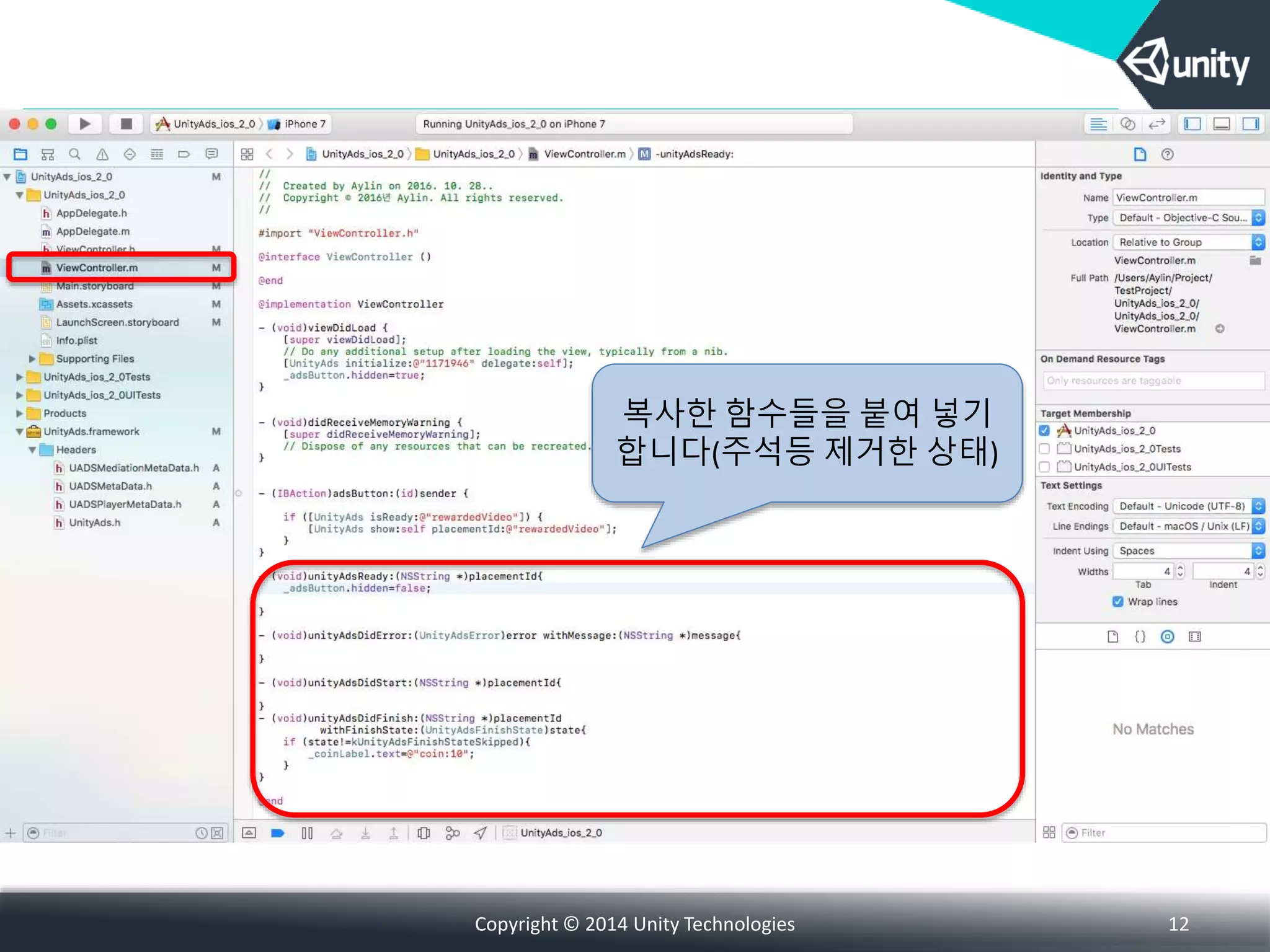This screenshot has height=952, width=1270.
Task: Collapse the Headers folder
Action: click(32, 449)
